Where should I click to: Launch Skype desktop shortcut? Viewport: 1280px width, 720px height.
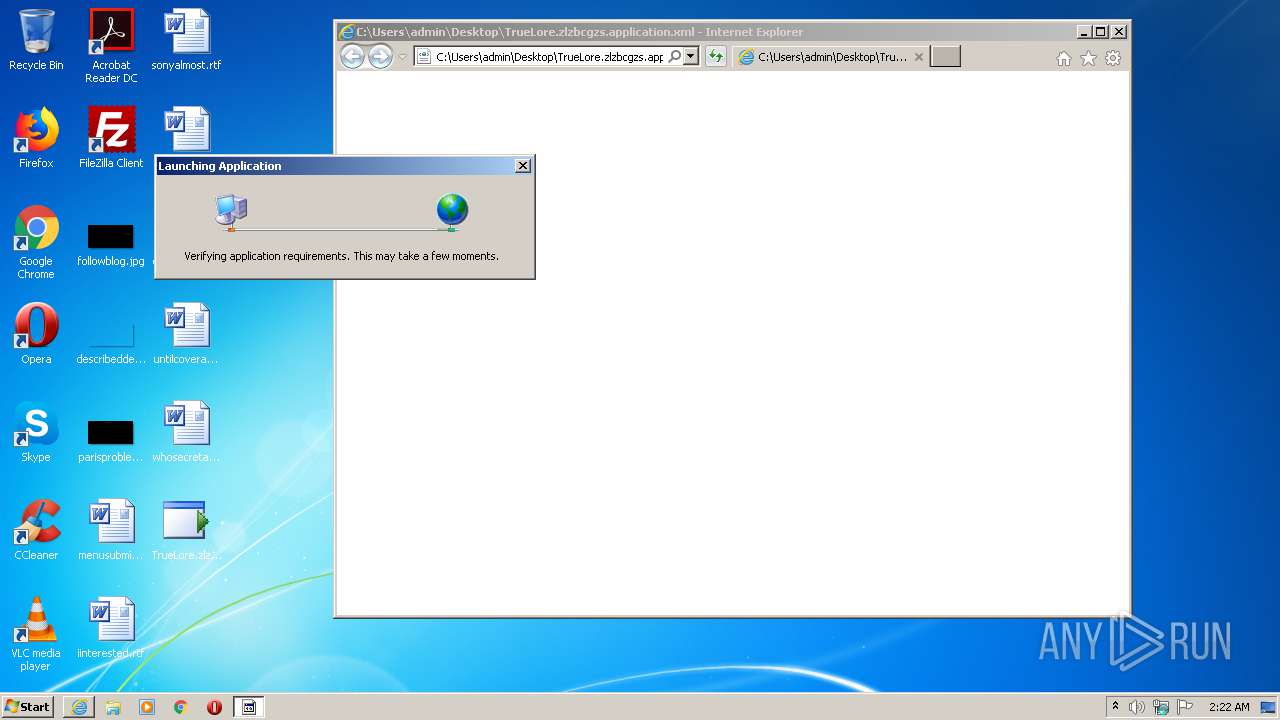pyautogui.click(x=36, y=432)
